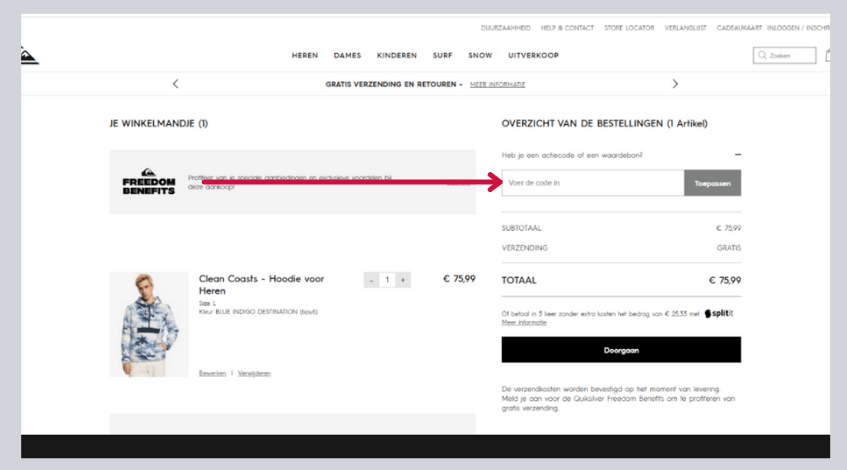Click the 'Je winkelmandje (1)' heading
This screenshot has height=470, width=847.
point(159,123)
